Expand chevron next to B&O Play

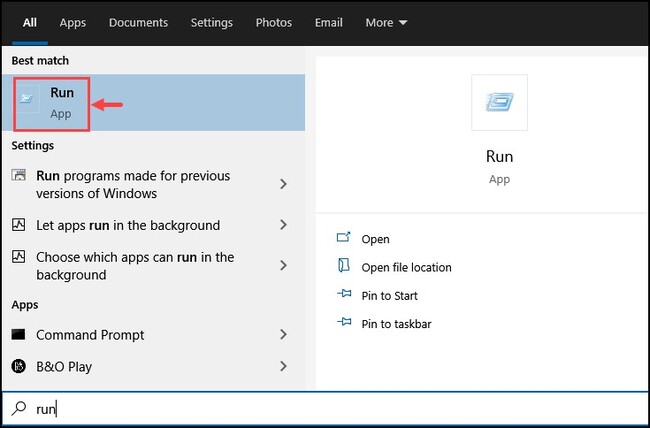tap(284, 366)
